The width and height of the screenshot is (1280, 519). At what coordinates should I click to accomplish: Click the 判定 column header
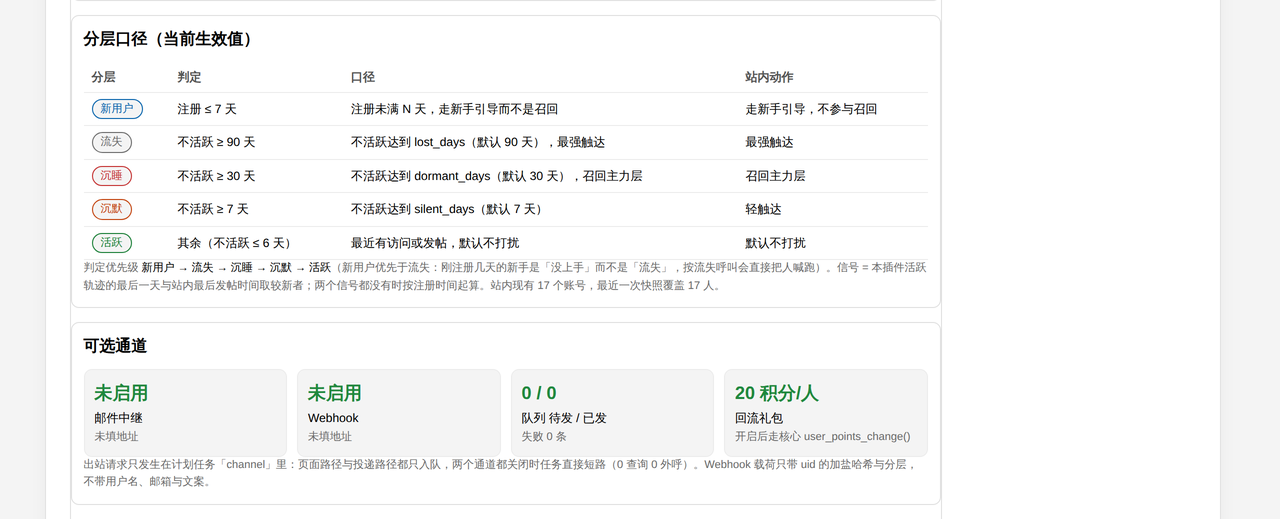190,77
